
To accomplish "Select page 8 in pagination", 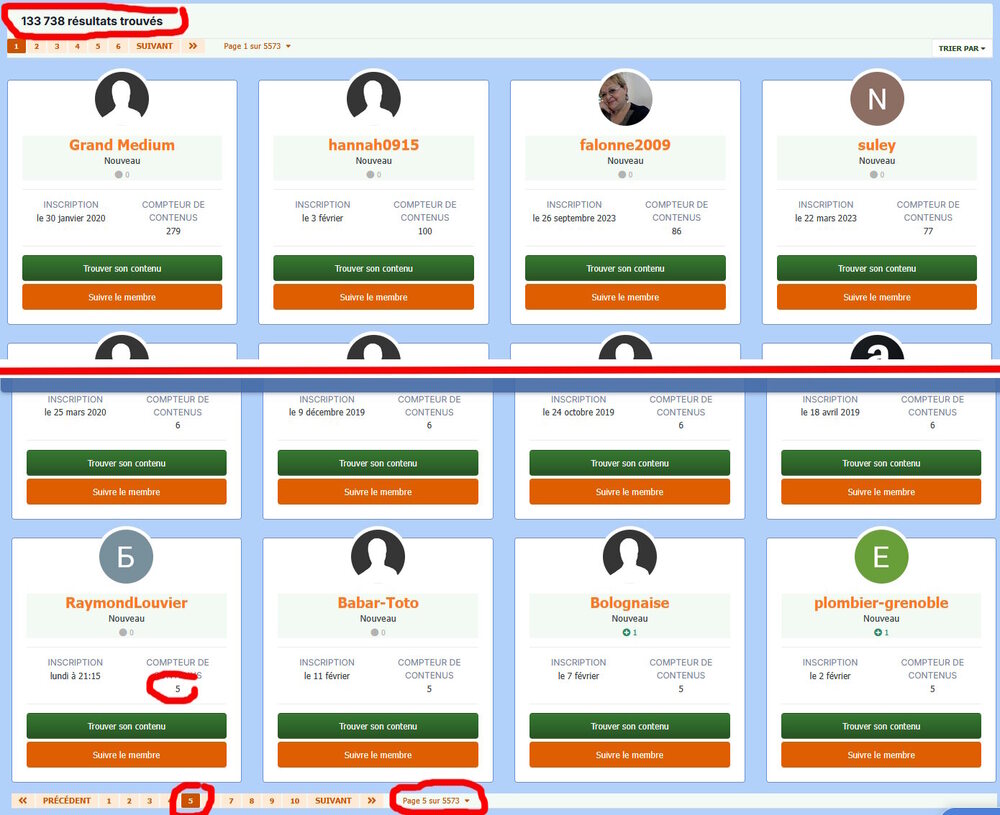I will click(x=252, y=801).
